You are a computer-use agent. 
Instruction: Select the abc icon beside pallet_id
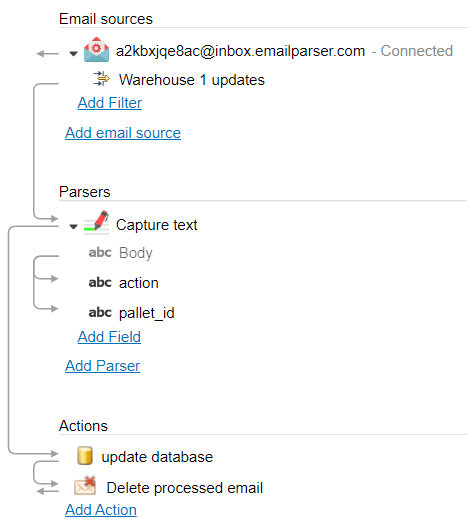(x=100, y=313)
